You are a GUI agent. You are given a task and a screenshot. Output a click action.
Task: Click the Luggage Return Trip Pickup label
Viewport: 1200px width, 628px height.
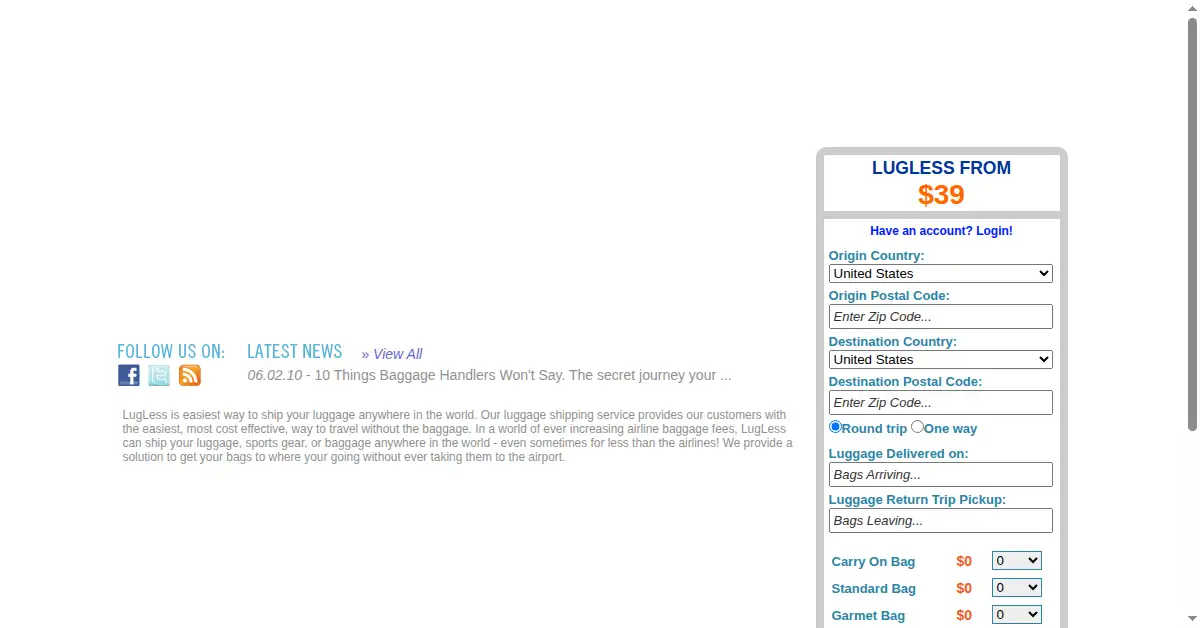pos(917,500)
